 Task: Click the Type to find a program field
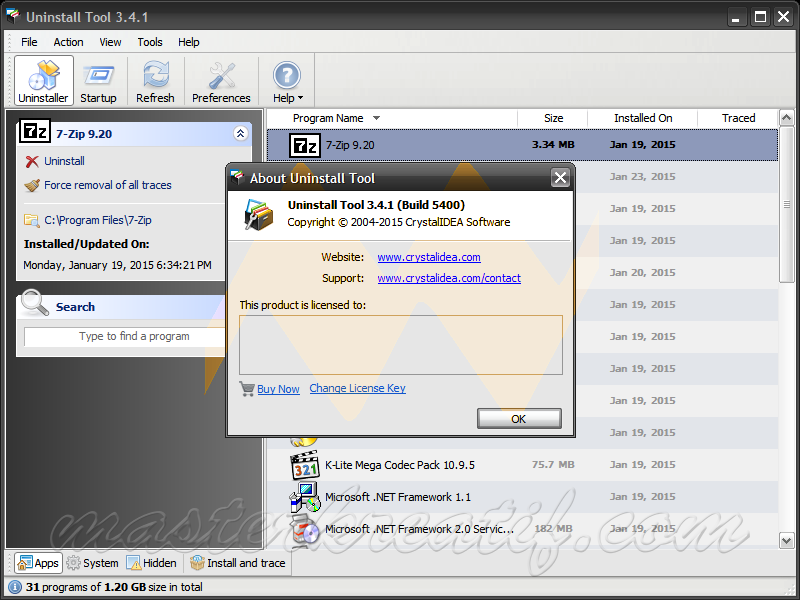click(x=125, y=336)
